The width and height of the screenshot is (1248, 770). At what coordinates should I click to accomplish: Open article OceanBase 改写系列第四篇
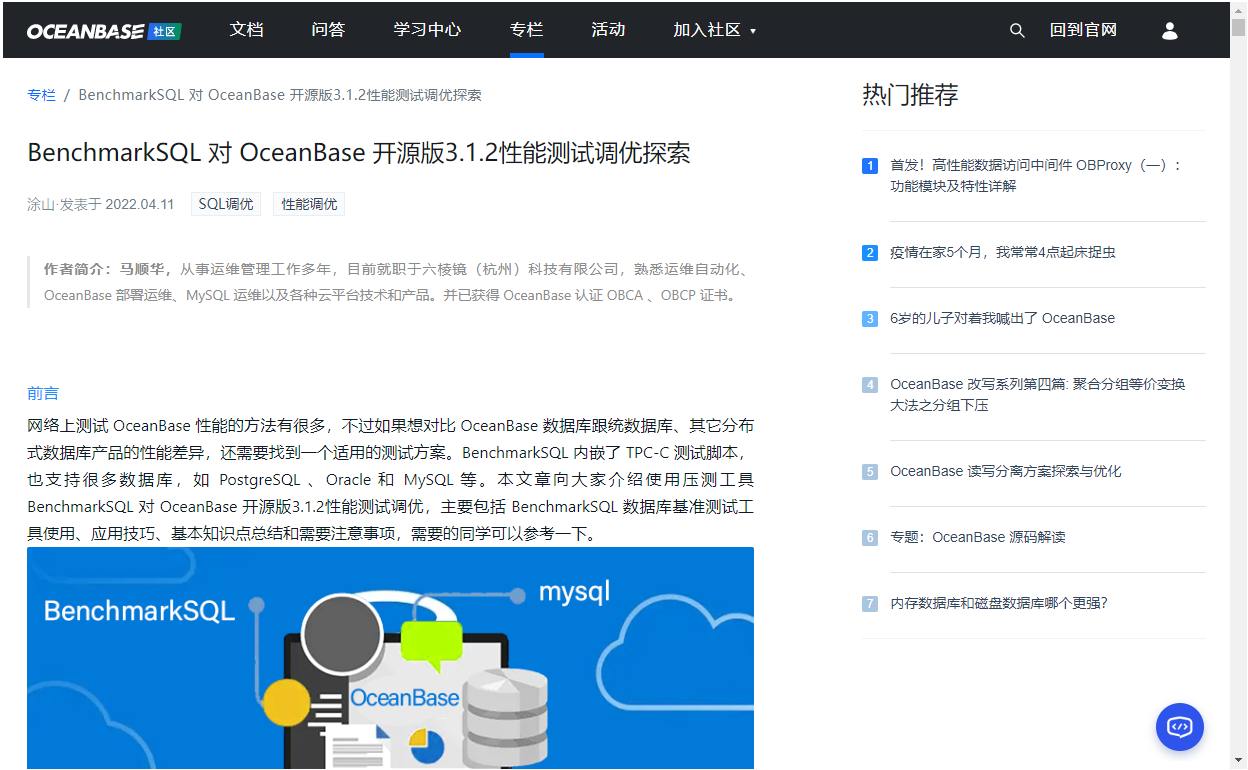pyautogui.click(x=1038, y=395)
